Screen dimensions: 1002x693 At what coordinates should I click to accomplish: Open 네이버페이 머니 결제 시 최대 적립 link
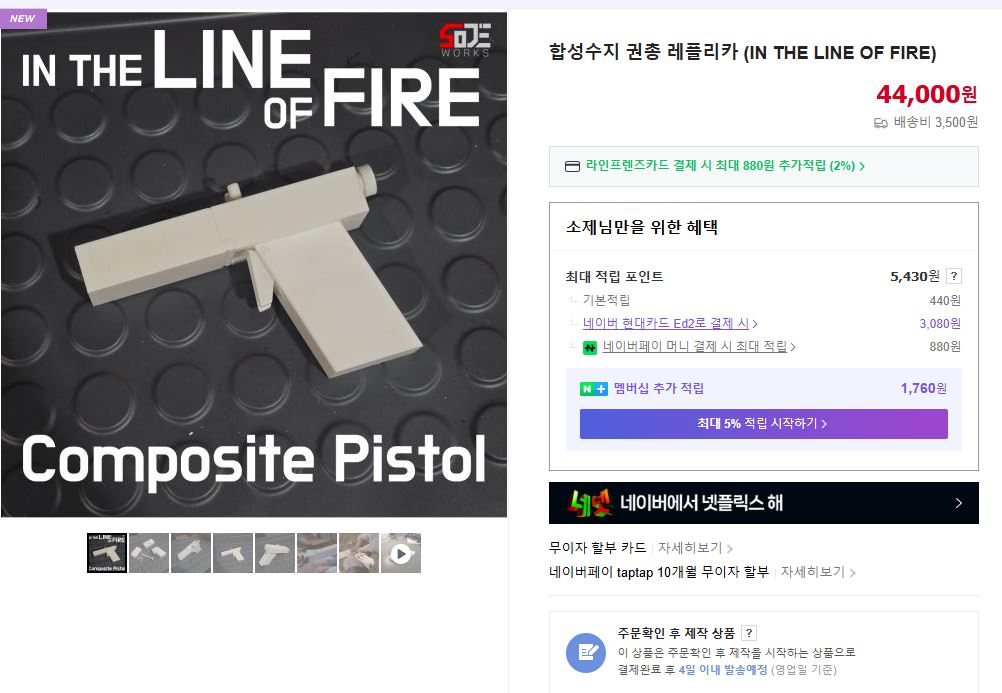(x=699, y=346)
